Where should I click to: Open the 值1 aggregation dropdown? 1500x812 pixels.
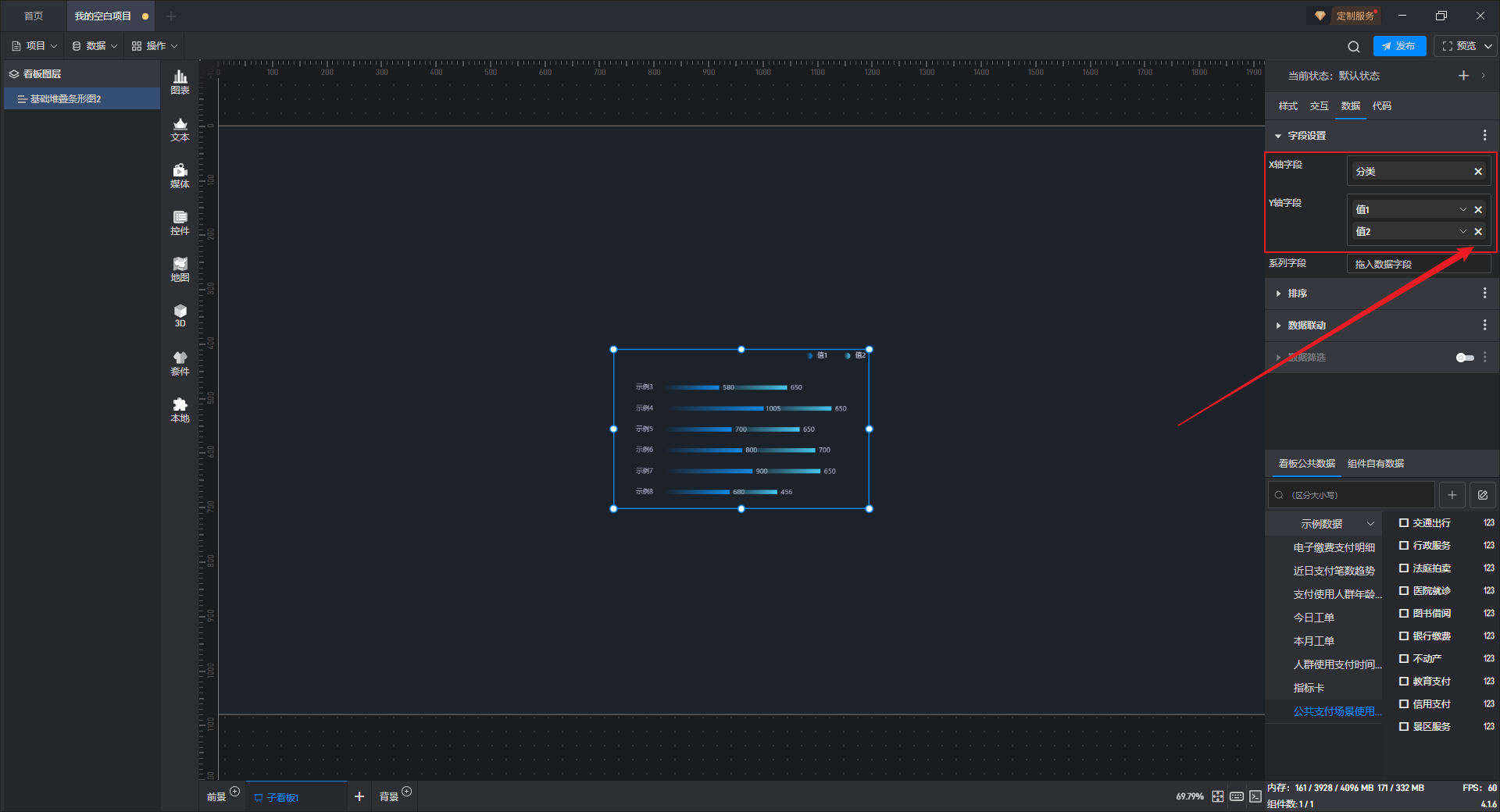(1463, 209)
